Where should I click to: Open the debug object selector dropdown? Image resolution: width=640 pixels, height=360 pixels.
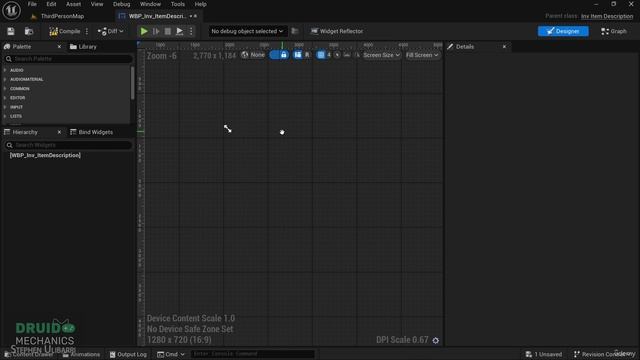tap(247, 31)
